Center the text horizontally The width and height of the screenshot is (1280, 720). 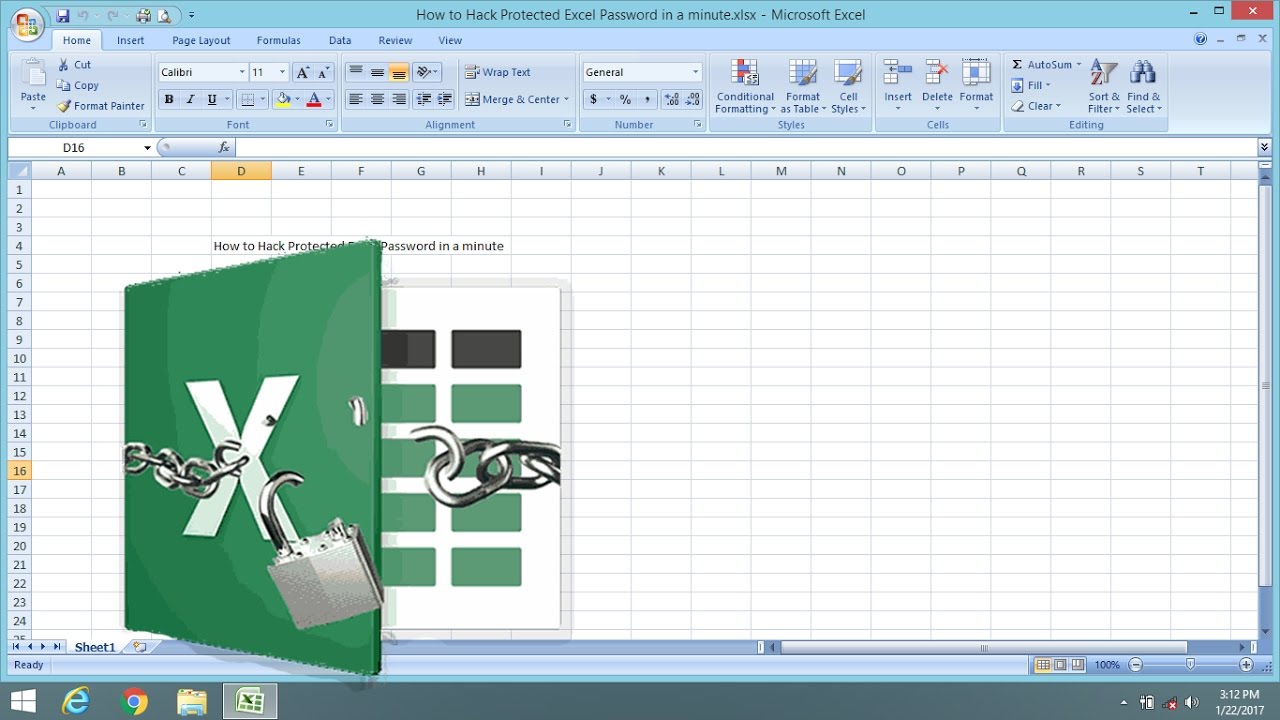(377, 99)
